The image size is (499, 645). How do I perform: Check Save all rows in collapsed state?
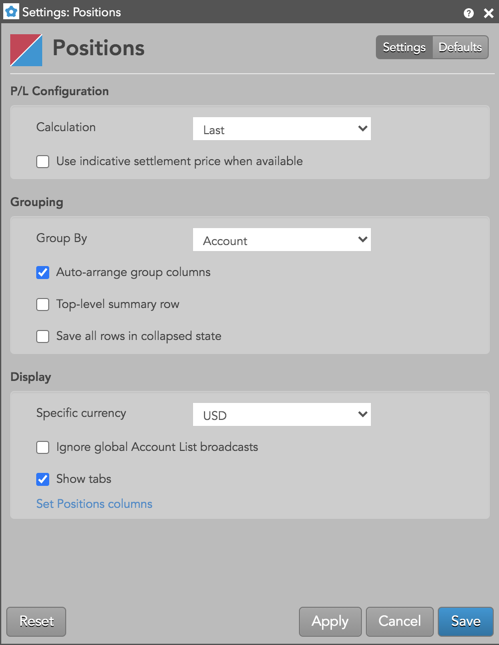(43, 336)
